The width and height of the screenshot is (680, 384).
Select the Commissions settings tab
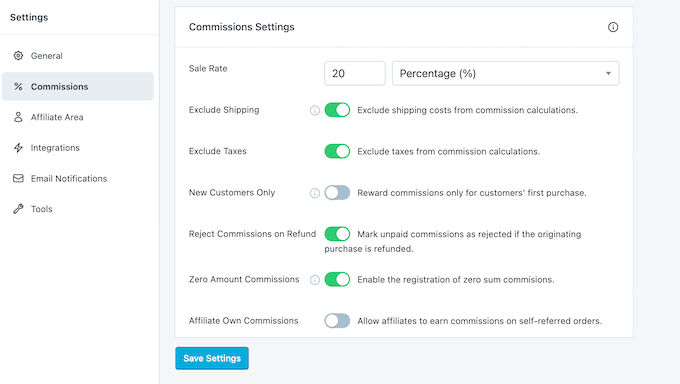click(x=78, y=86)
